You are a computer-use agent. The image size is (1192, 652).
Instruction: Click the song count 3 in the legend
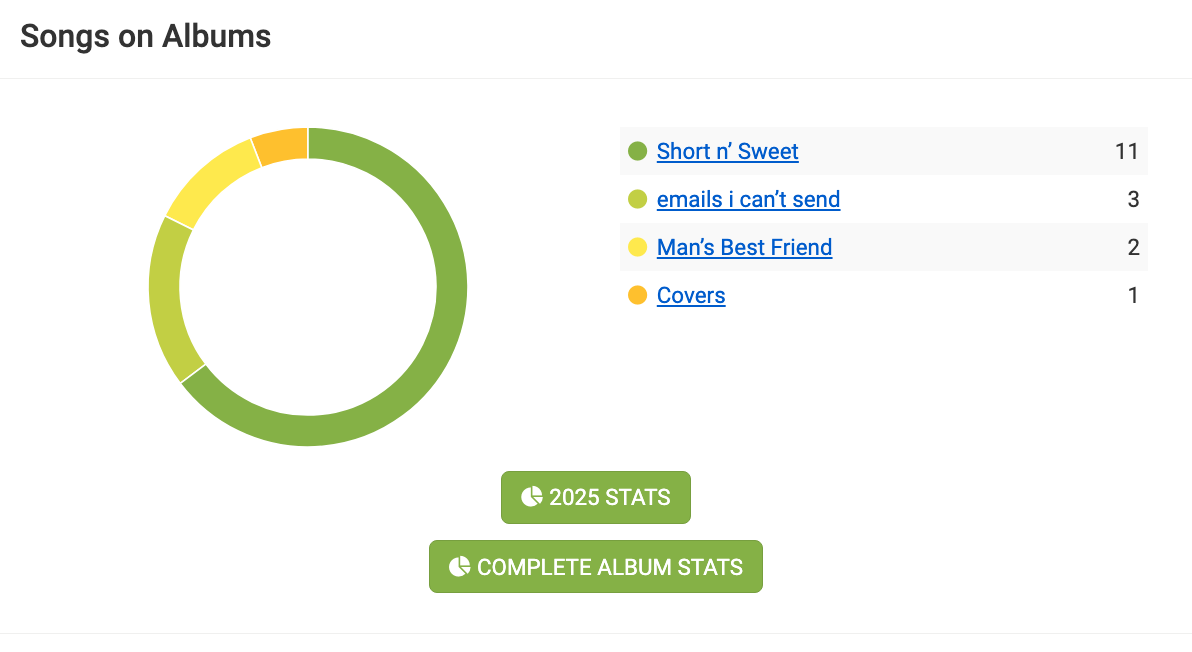pyautogui.click(x=1133, y=199)
